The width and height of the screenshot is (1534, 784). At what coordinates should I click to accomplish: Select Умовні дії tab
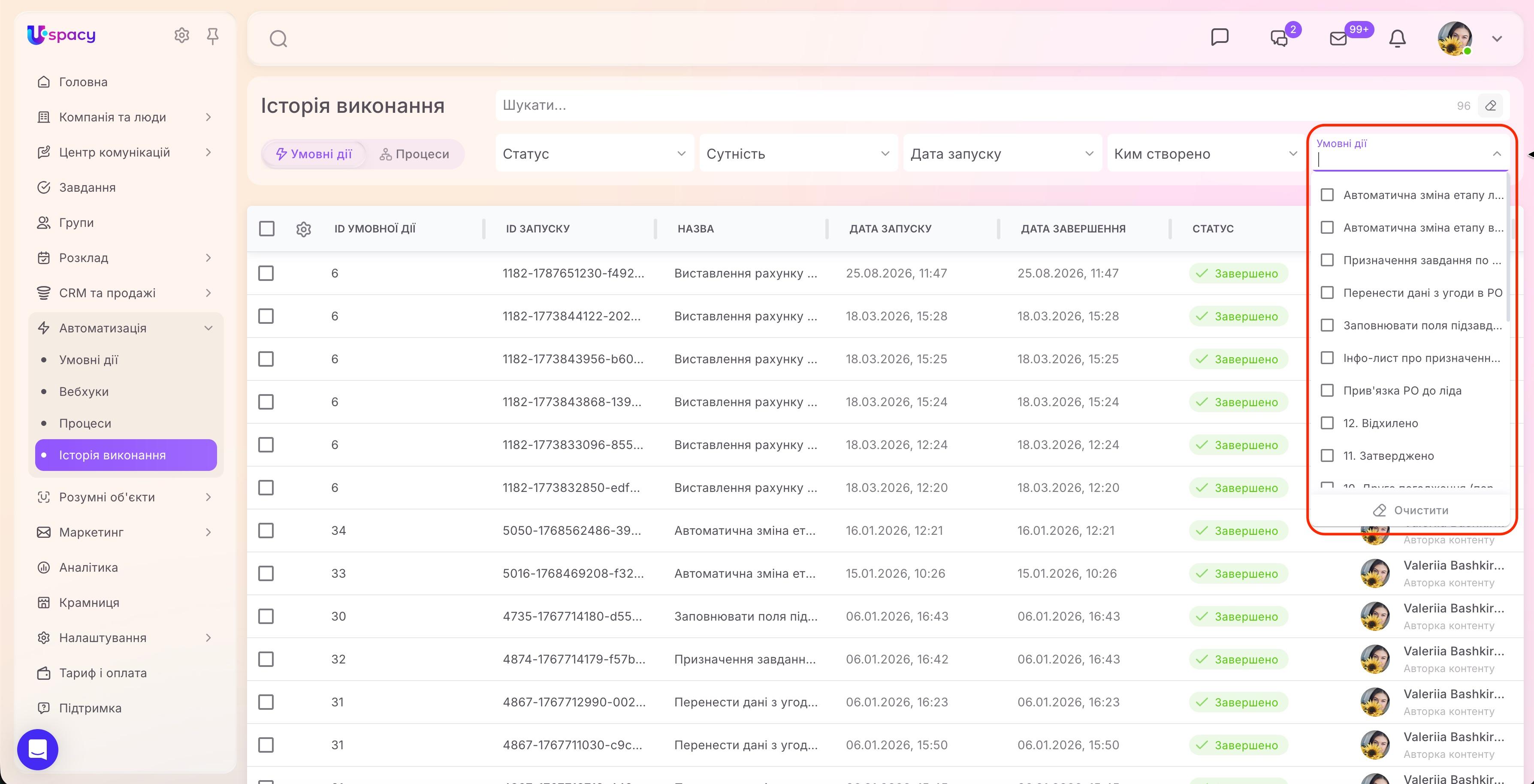(314, 154)
